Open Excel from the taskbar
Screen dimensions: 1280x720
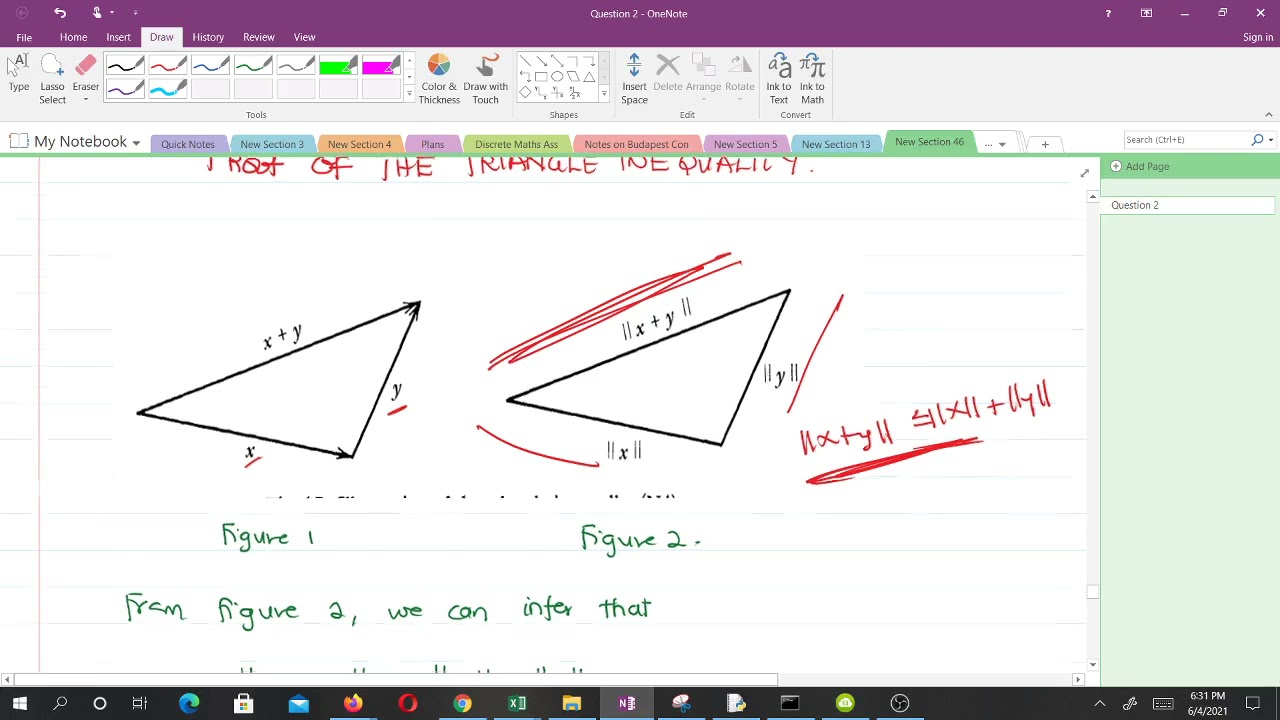(x=517, y=704)
